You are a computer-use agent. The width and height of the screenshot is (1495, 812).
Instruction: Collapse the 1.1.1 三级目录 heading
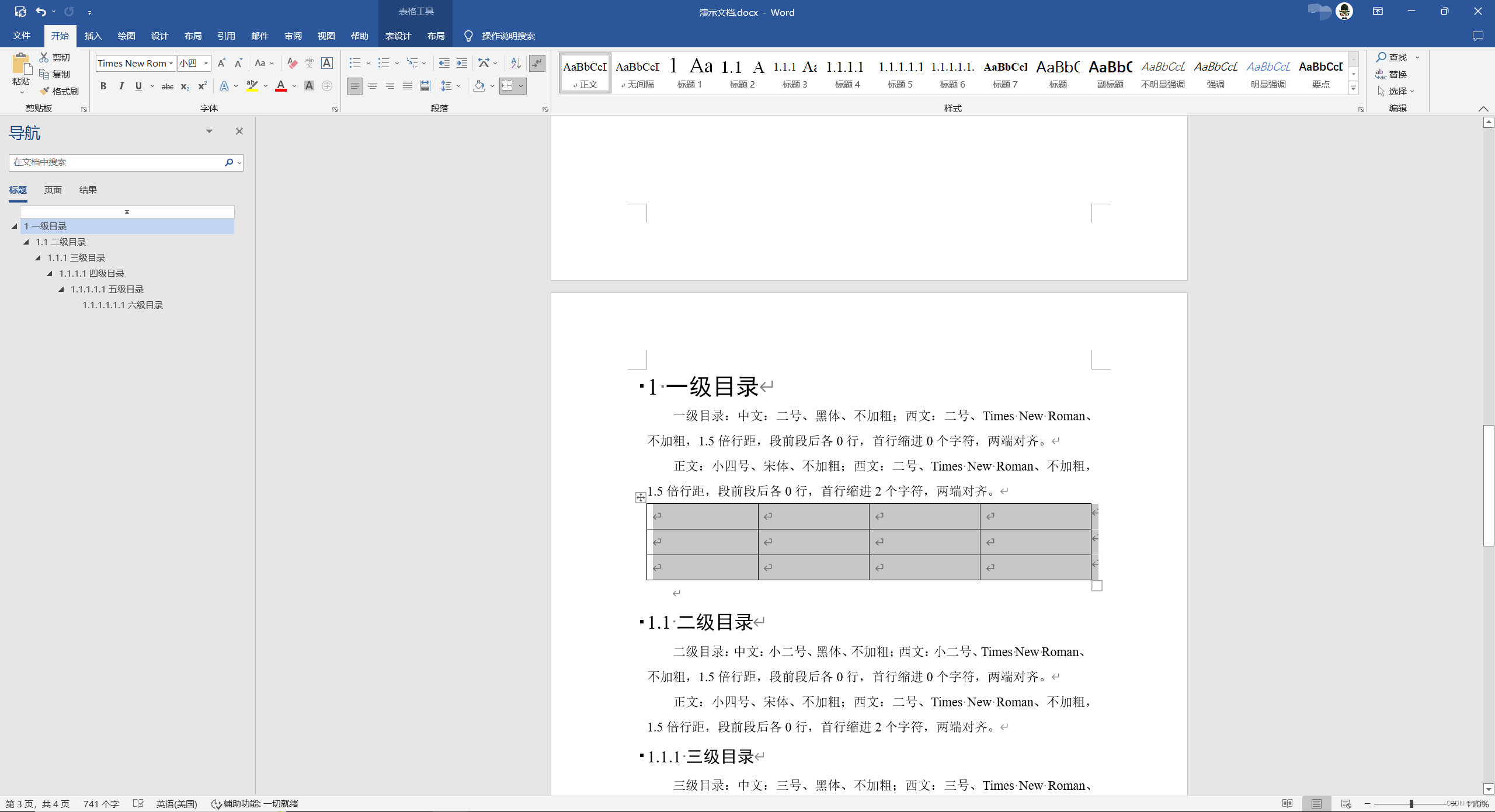point(38,257)
